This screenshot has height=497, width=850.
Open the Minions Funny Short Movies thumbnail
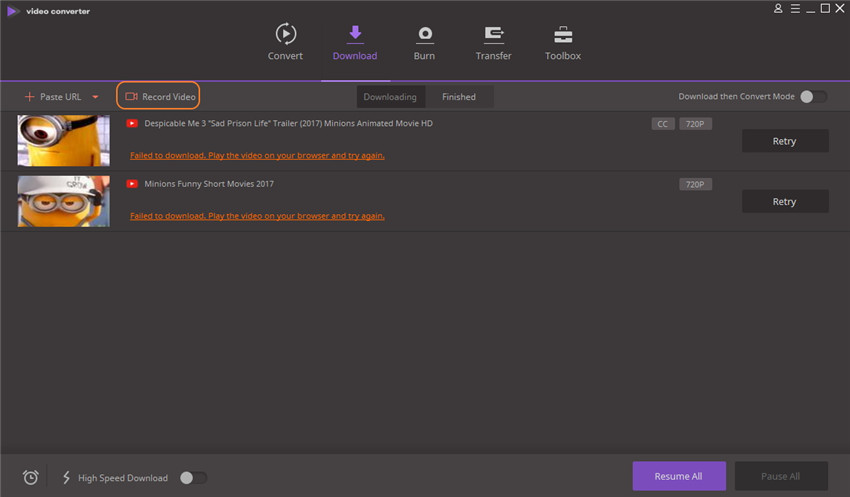click(63, 201)
